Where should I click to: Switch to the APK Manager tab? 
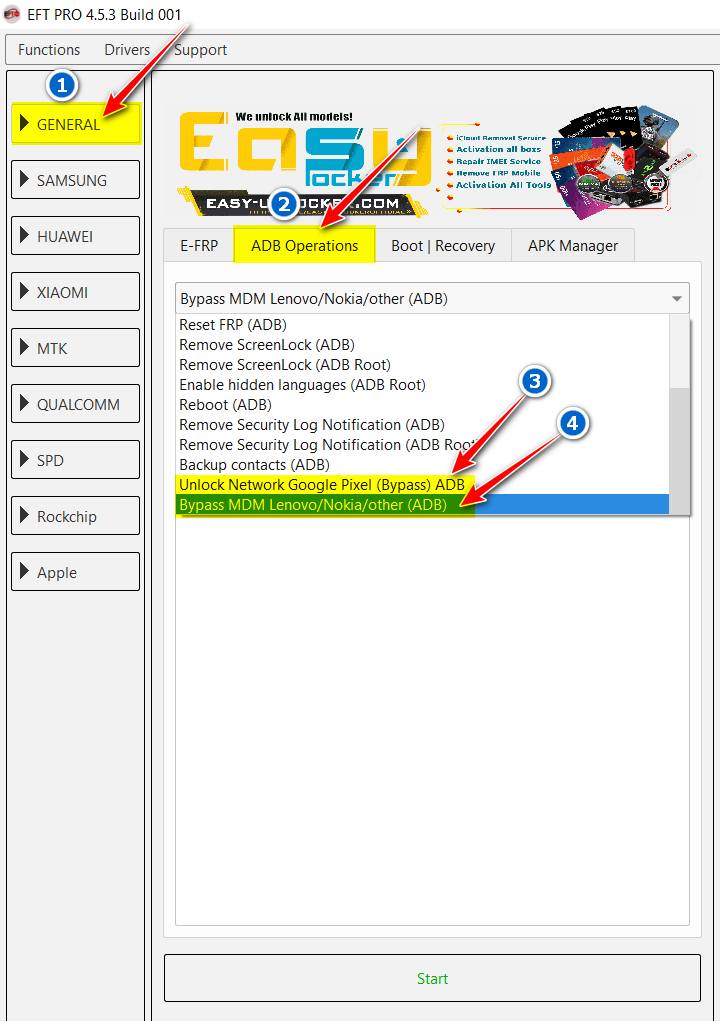[x=573, y=245]
